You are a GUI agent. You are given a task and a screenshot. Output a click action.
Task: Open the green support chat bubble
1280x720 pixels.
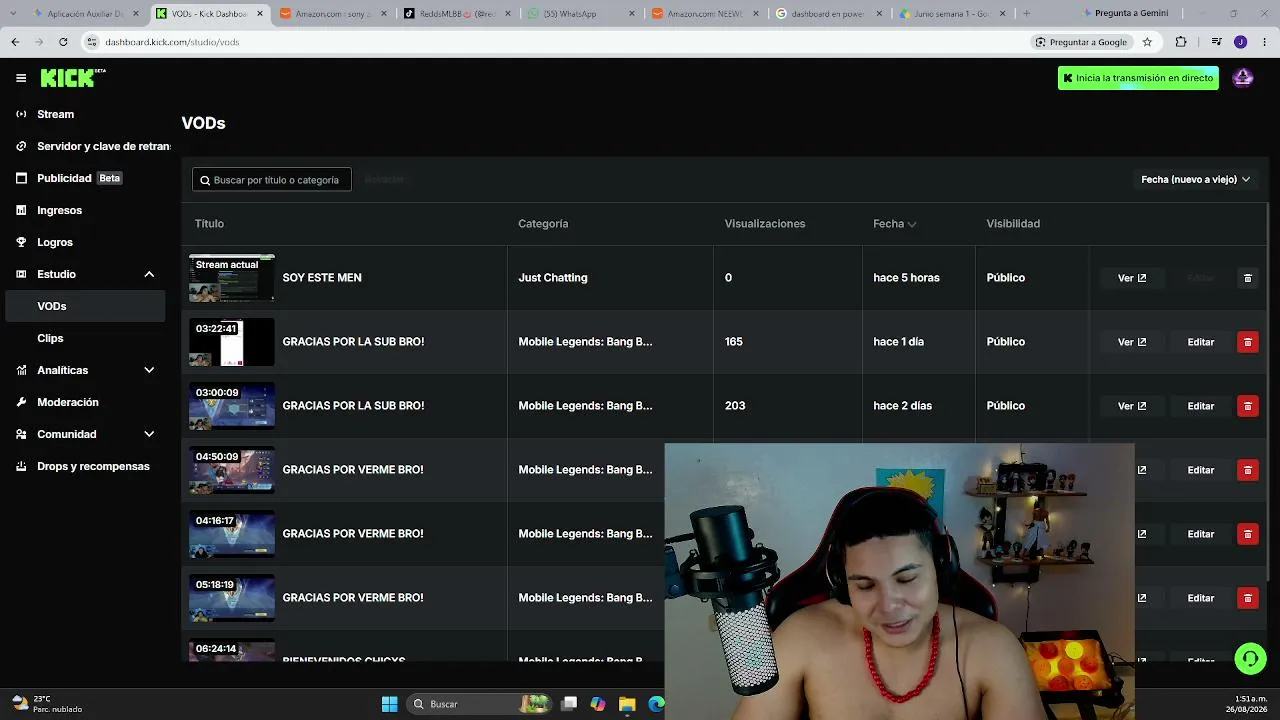tap(1250, 658)
